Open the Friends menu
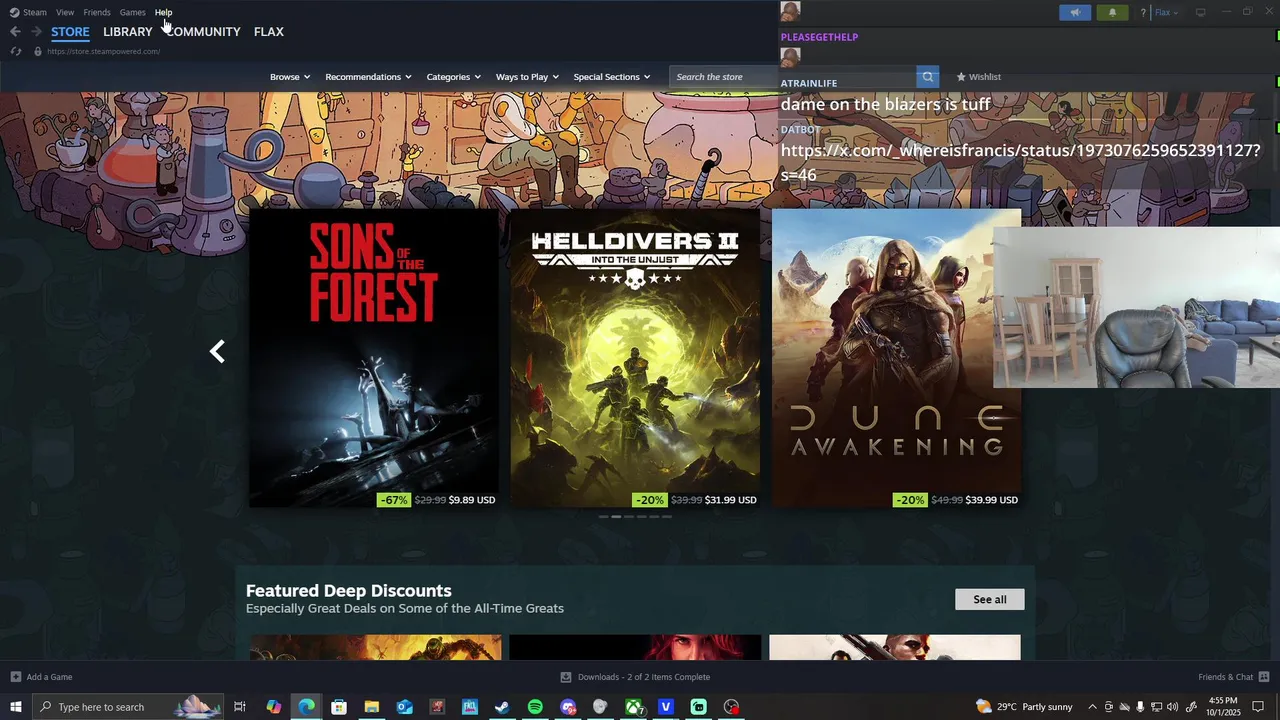The height and width of the screenshot is (720, 1280). [97, 12]
